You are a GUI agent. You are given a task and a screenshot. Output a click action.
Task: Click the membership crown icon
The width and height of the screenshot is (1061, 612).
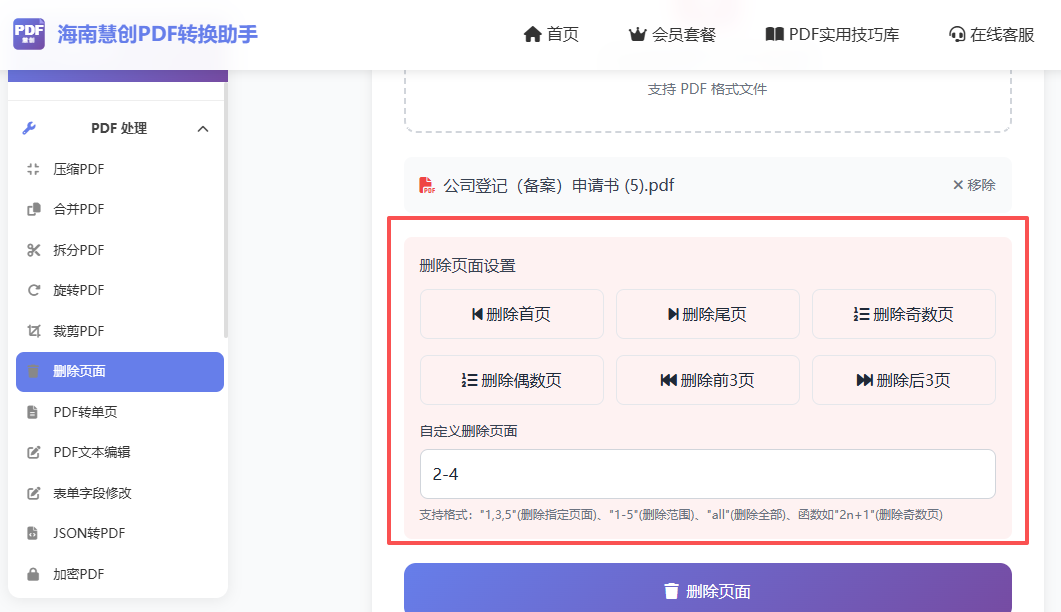637,35
